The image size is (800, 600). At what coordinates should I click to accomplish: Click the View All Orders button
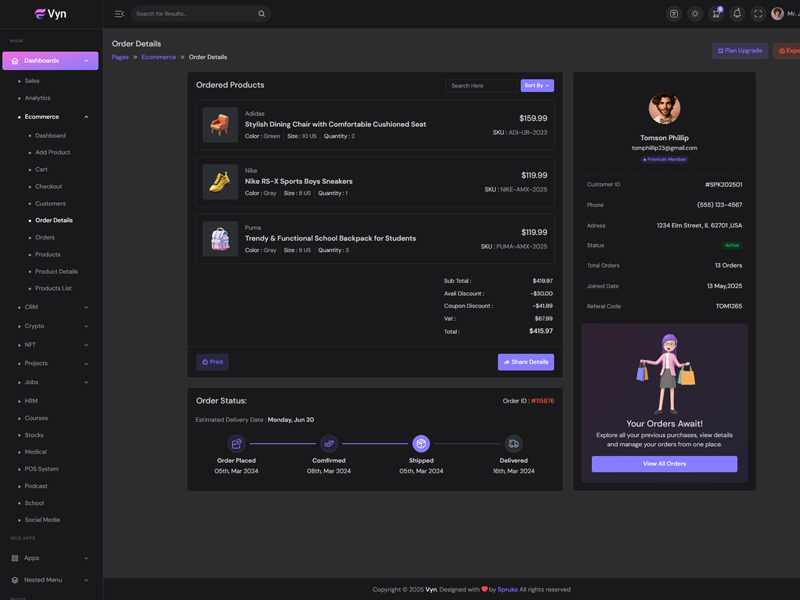[x=664, y=464]
